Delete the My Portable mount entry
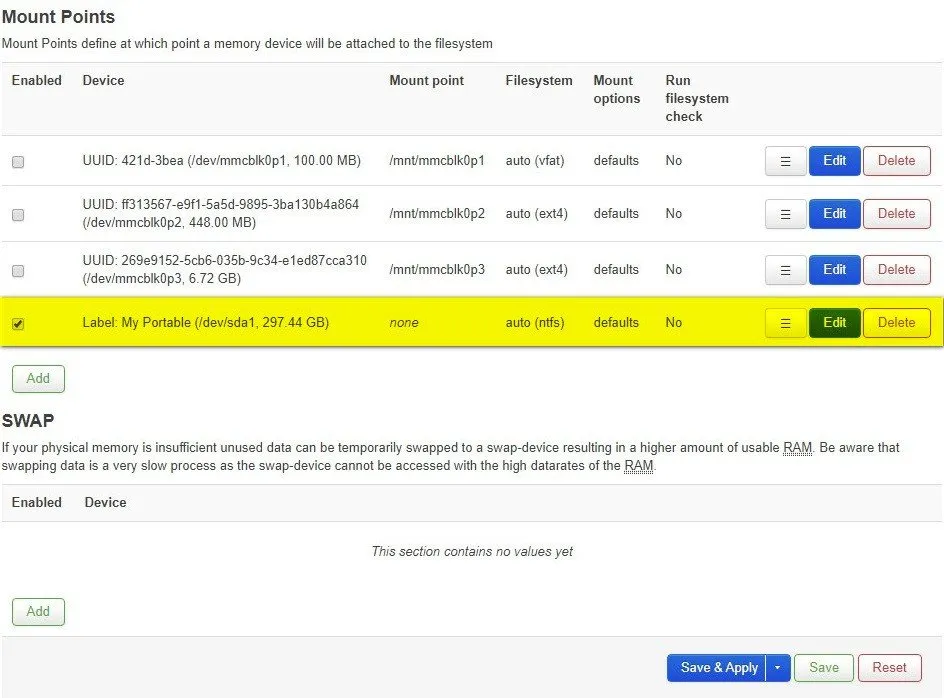 point(896,323)
